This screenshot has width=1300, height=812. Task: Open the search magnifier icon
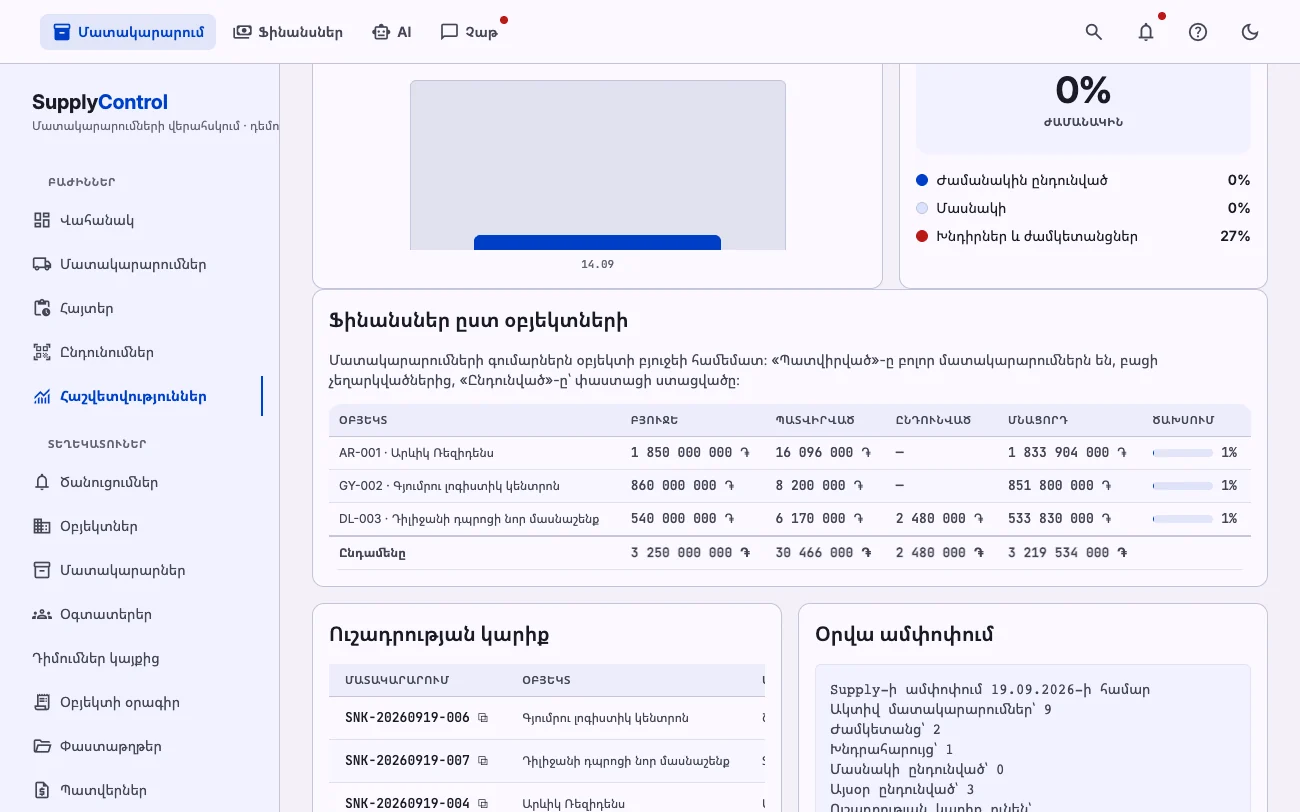1094,32
